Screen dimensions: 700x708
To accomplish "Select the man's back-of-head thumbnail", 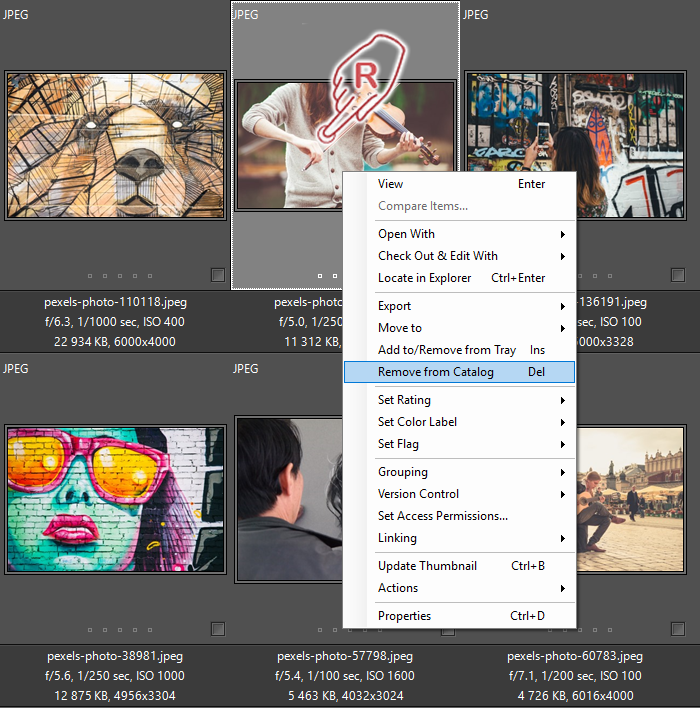I will 289,499.
